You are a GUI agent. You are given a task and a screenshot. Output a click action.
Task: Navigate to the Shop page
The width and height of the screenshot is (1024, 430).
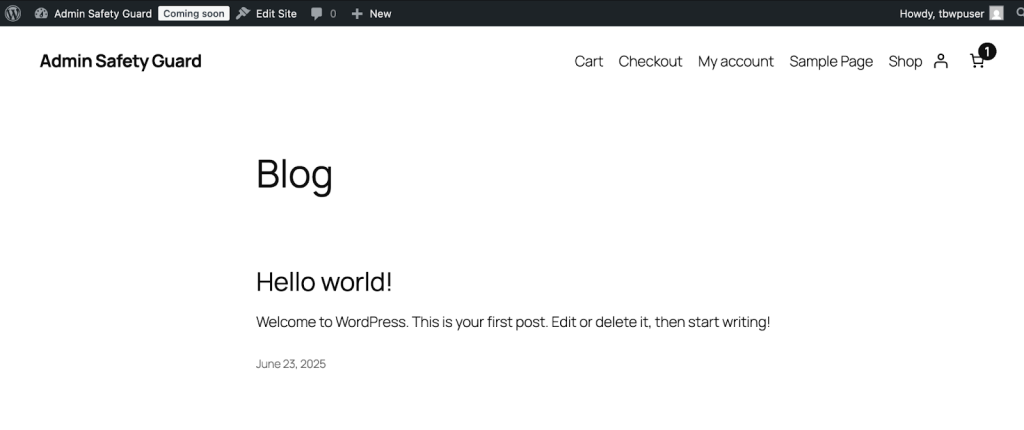[905, 61]
